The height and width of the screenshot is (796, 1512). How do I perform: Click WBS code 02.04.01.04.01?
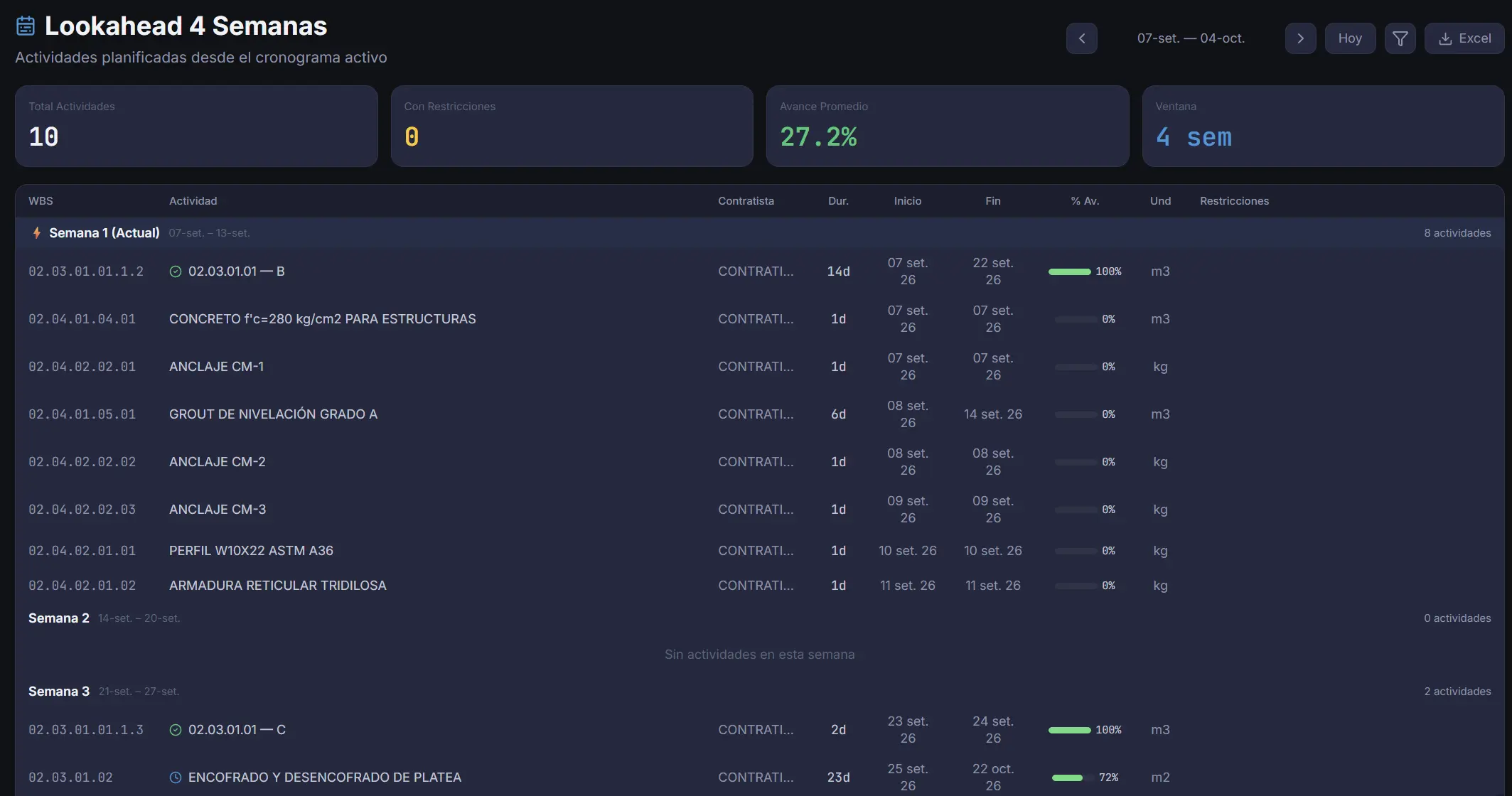pyautogui.click(x=82, y=319)
